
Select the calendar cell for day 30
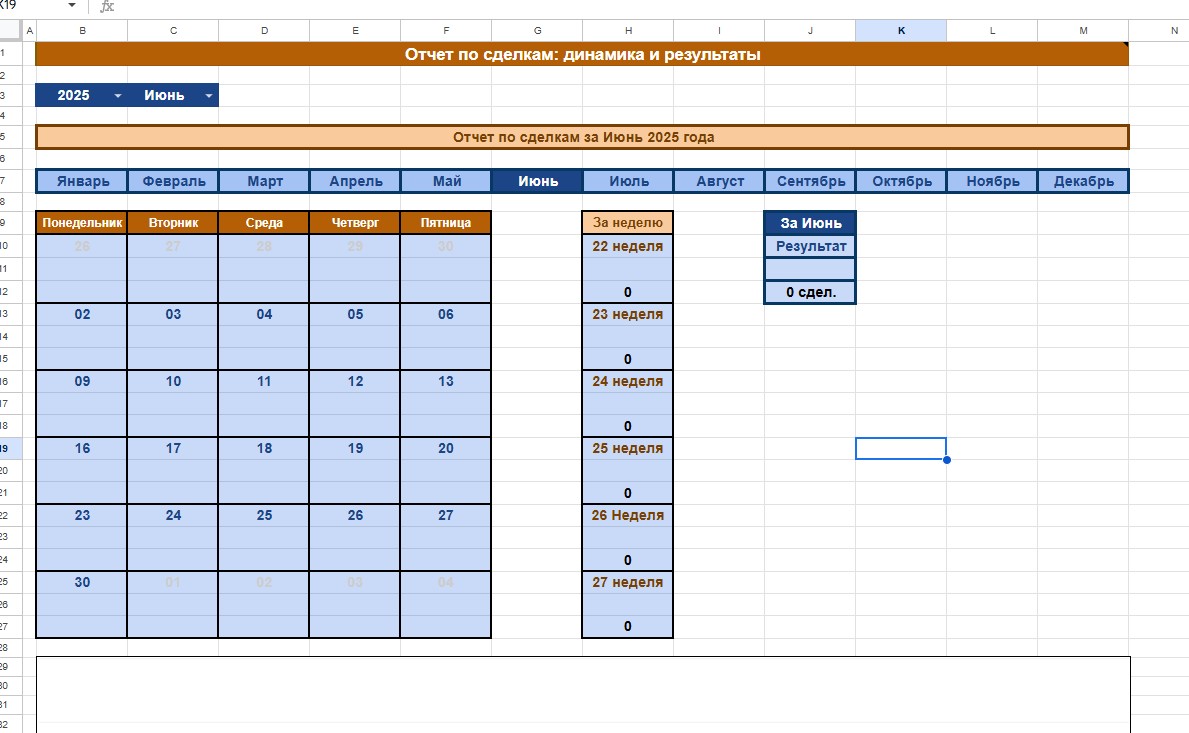(82, 583)
